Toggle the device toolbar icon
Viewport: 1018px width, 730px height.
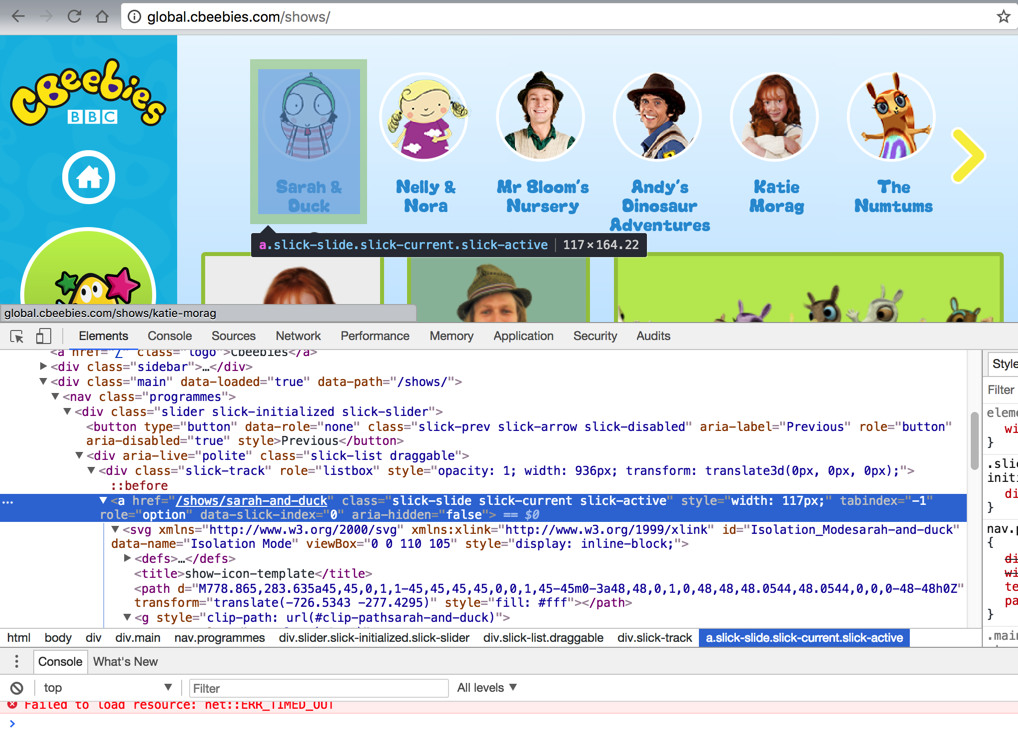(x=43, y=336)
